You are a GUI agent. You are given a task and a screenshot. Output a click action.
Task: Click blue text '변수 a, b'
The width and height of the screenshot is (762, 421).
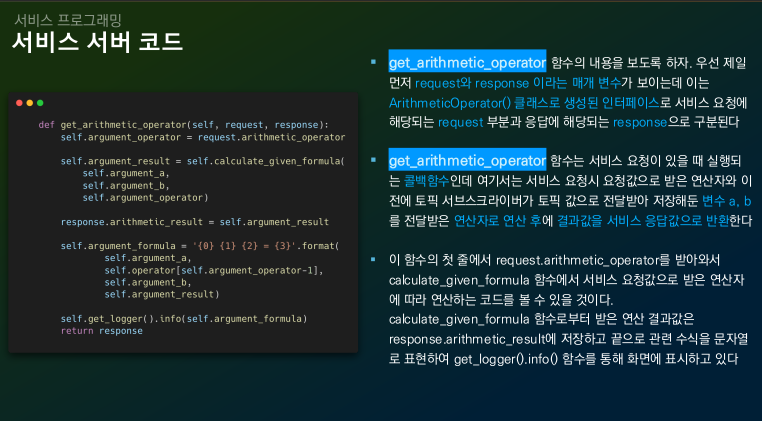(x=727, y=201)
